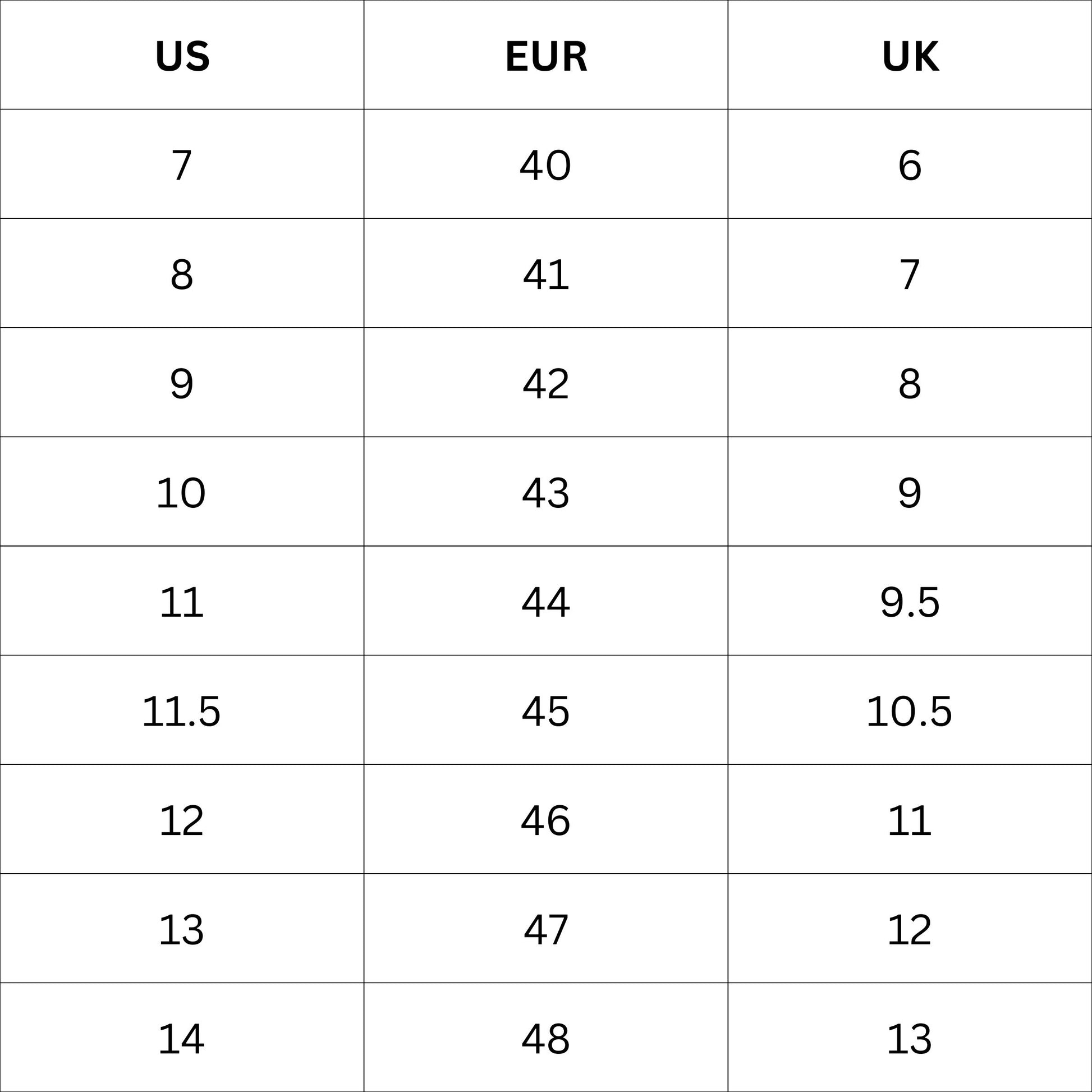1092x1092 pixels.
Task: Select the US size 14 cell
Action: [182, 1038]
